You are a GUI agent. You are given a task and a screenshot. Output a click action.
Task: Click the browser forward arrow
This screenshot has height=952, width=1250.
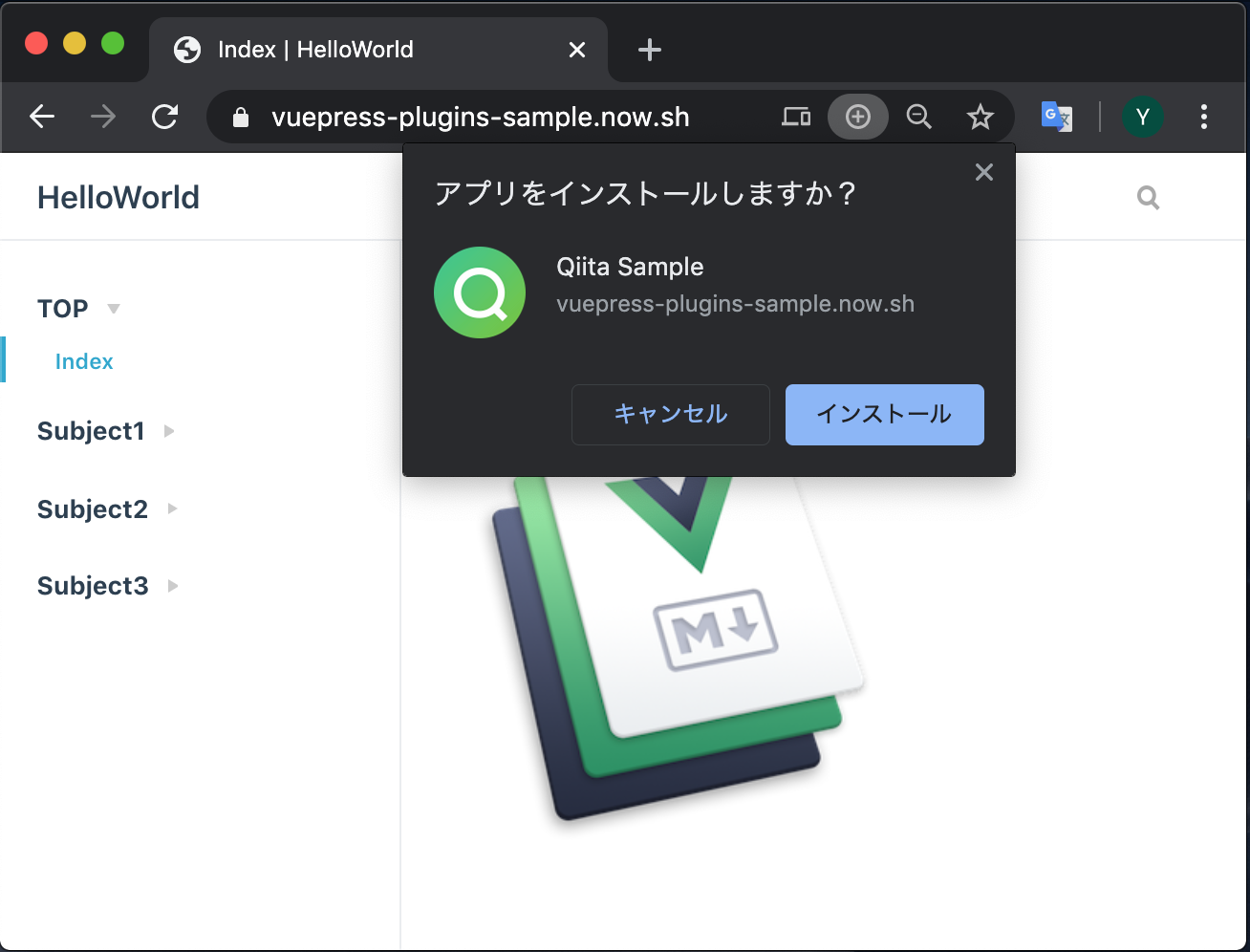[x=103, y=117]
